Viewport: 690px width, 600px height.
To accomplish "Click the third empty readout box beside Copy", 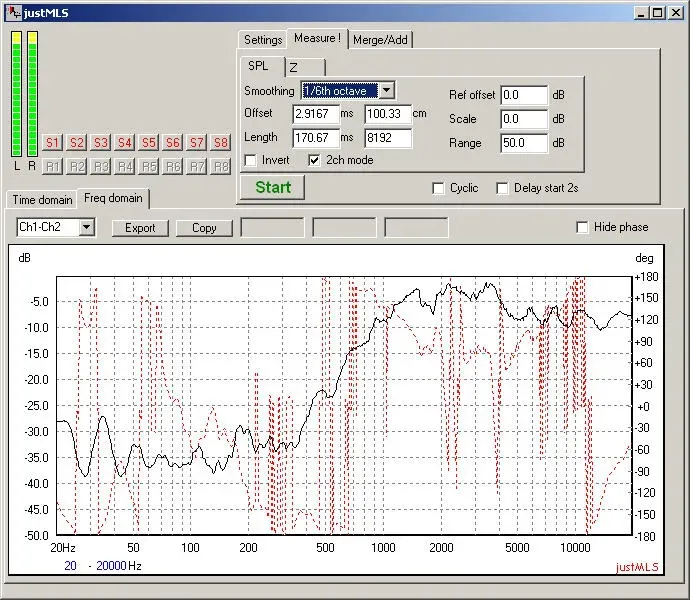I will pyautogui.click(x=416, y=227).
